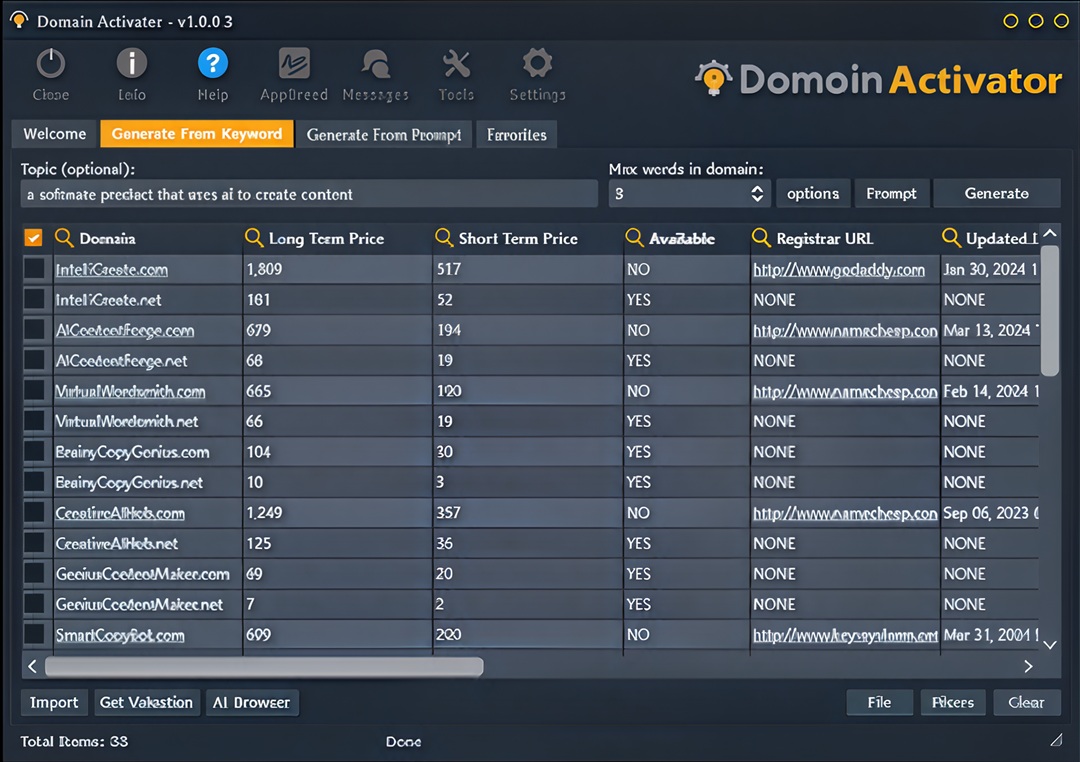Click the table scroll down arrow
The height and width of the screenshot is (762, 1080).
pyautogui.click(x=1050, y=645)
